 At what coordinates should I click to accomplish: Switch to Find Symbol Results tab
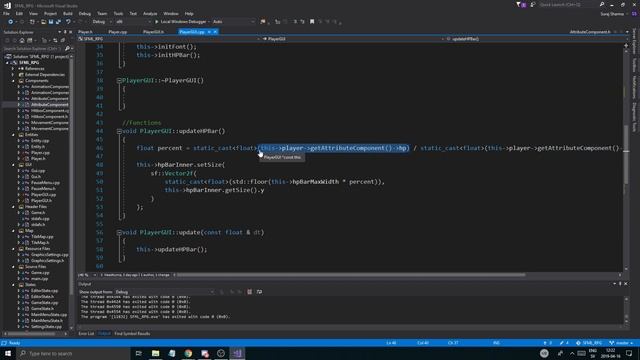tap(132, 333)
